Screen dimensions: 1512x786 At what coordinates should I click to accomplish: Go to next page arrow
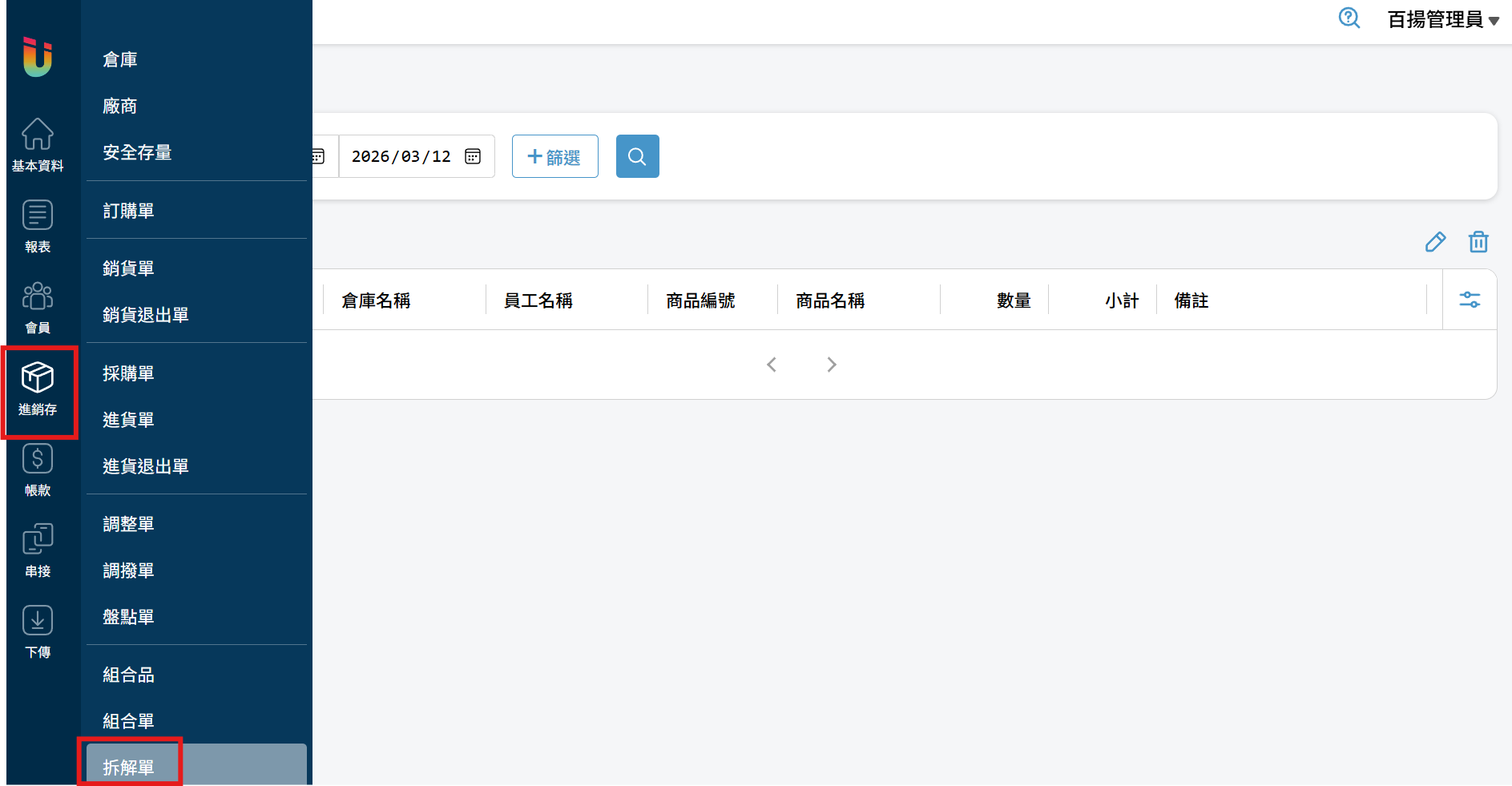[x=832, y=365]
